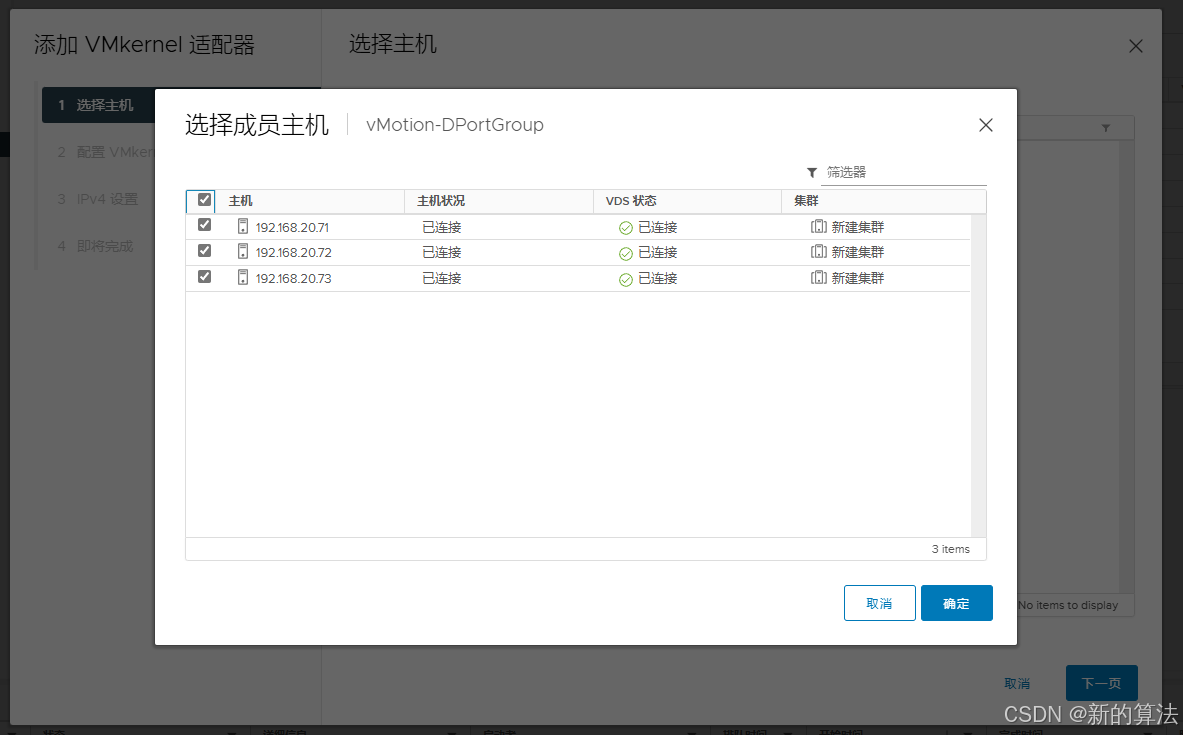
Task: Select wizard step 3 IPv4 设置
Action: (x=99, y=199)
